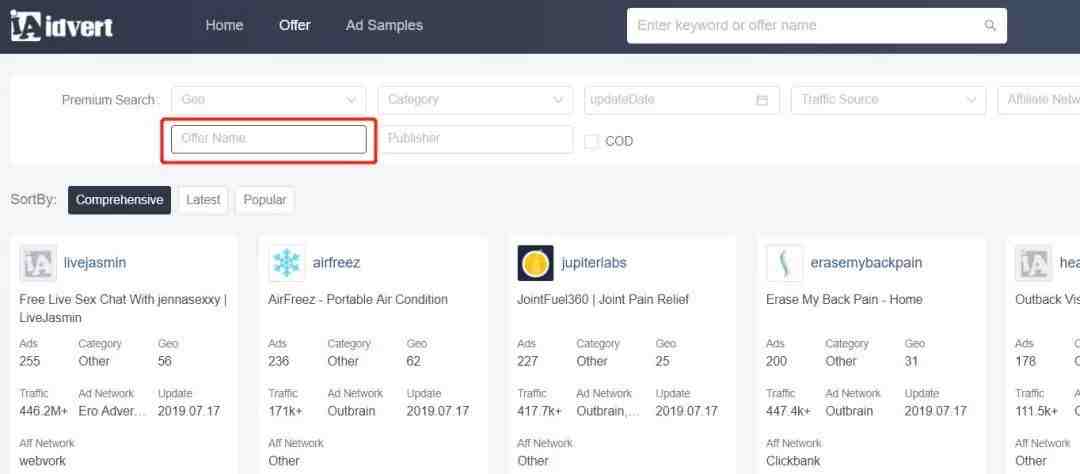Open the Ad Samples menu
Viewport: 1080px width, 474px height.
point(384,25)
